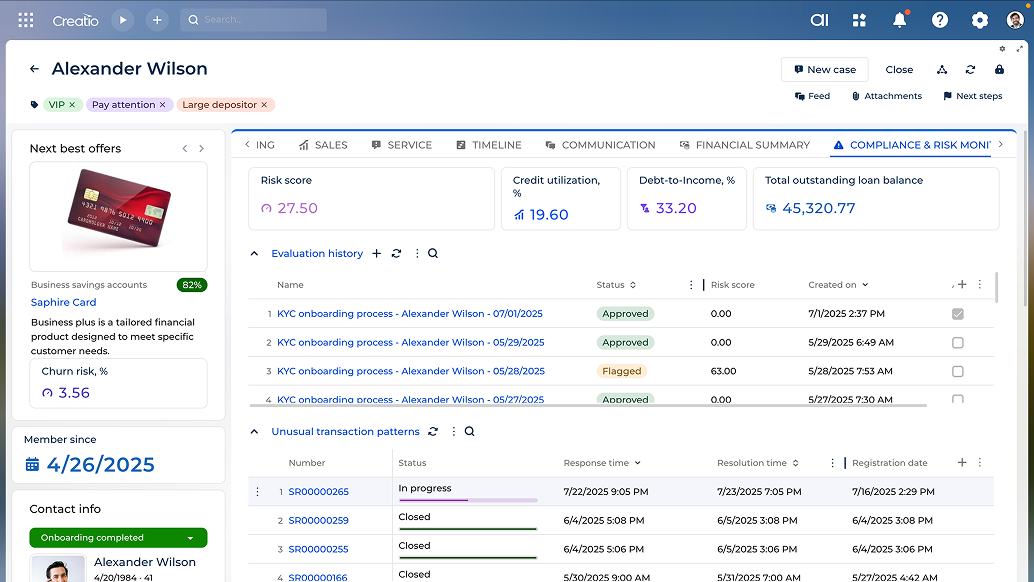The height and width of the screenshot is (582, 1034).
Task: Open service request SR00000265
Action: [x=318, y=491]
